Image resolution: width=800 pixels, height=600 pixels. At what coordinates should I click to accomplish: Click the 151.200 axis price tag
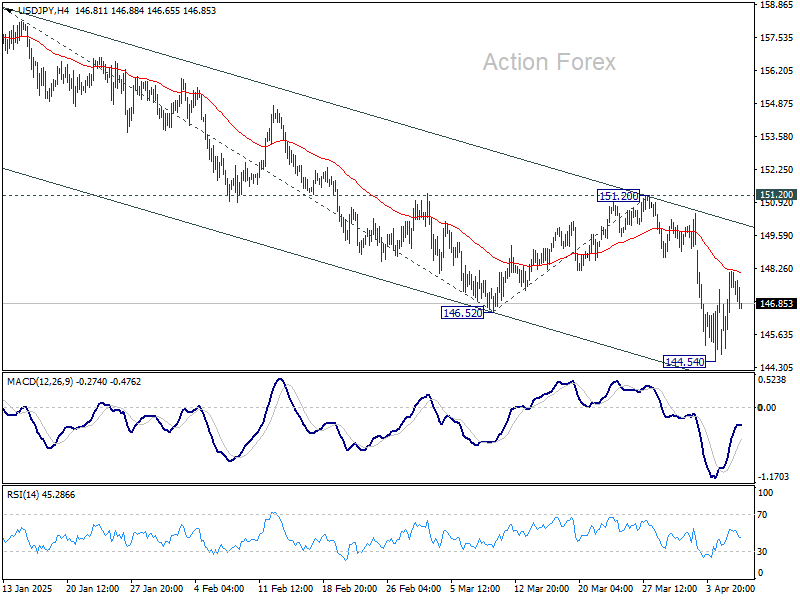(777, 195)
